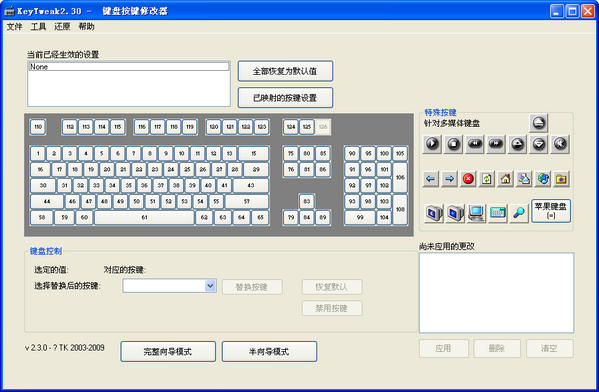Select the wake key monitor icon
599x392 pixels.
tap(455, 213)
